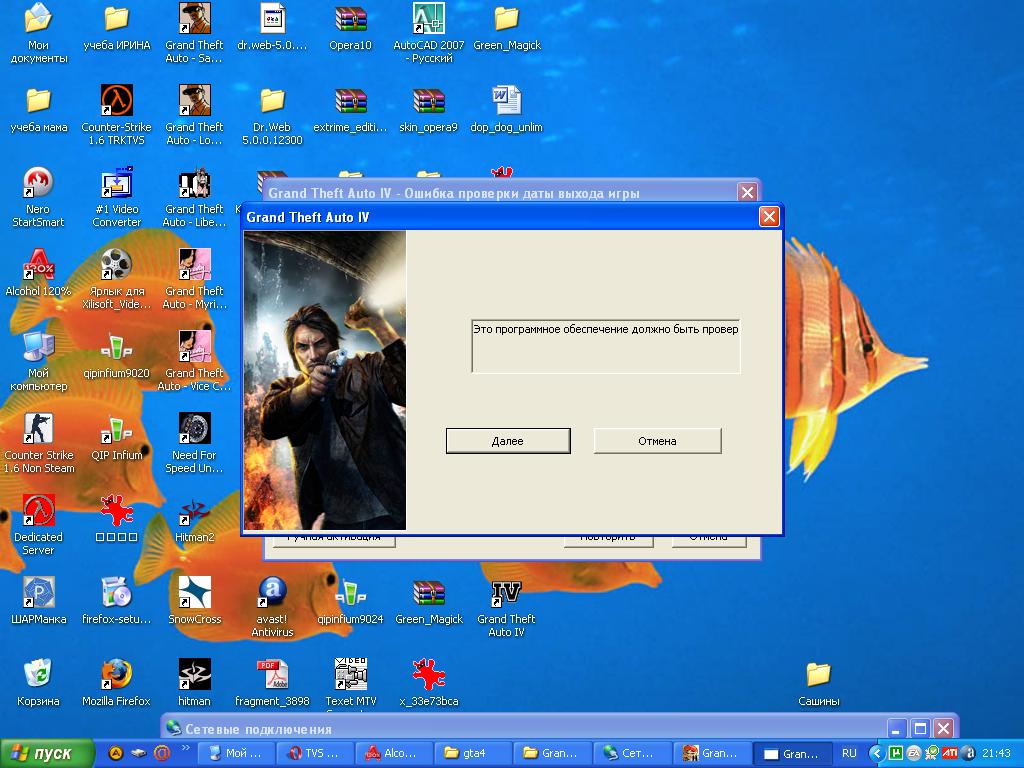Click the Далее button in the dialog

508,441
